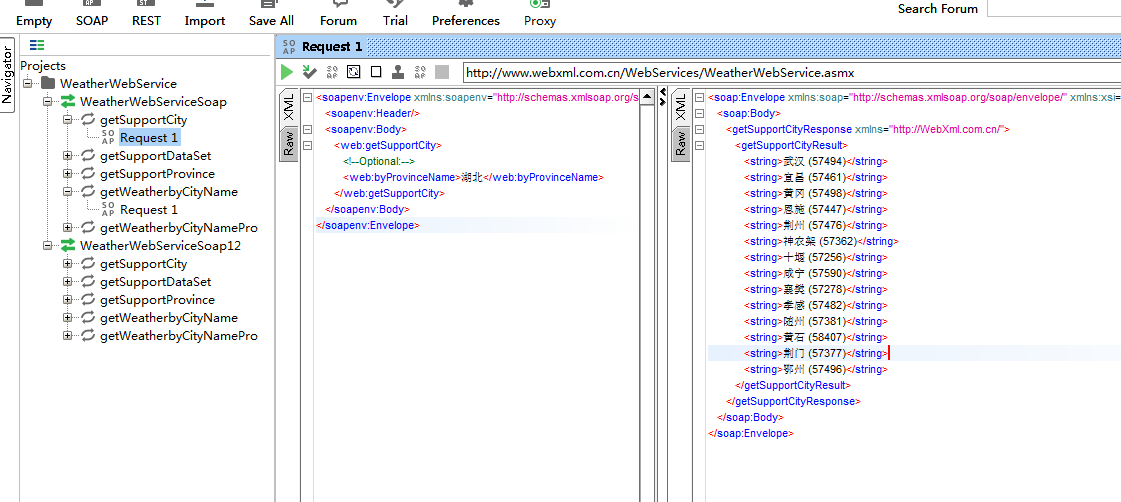The height and width of the screenshot is (502, 1121).
Task: Click the clone request stamp icon
Action: [x=398, y=72]
